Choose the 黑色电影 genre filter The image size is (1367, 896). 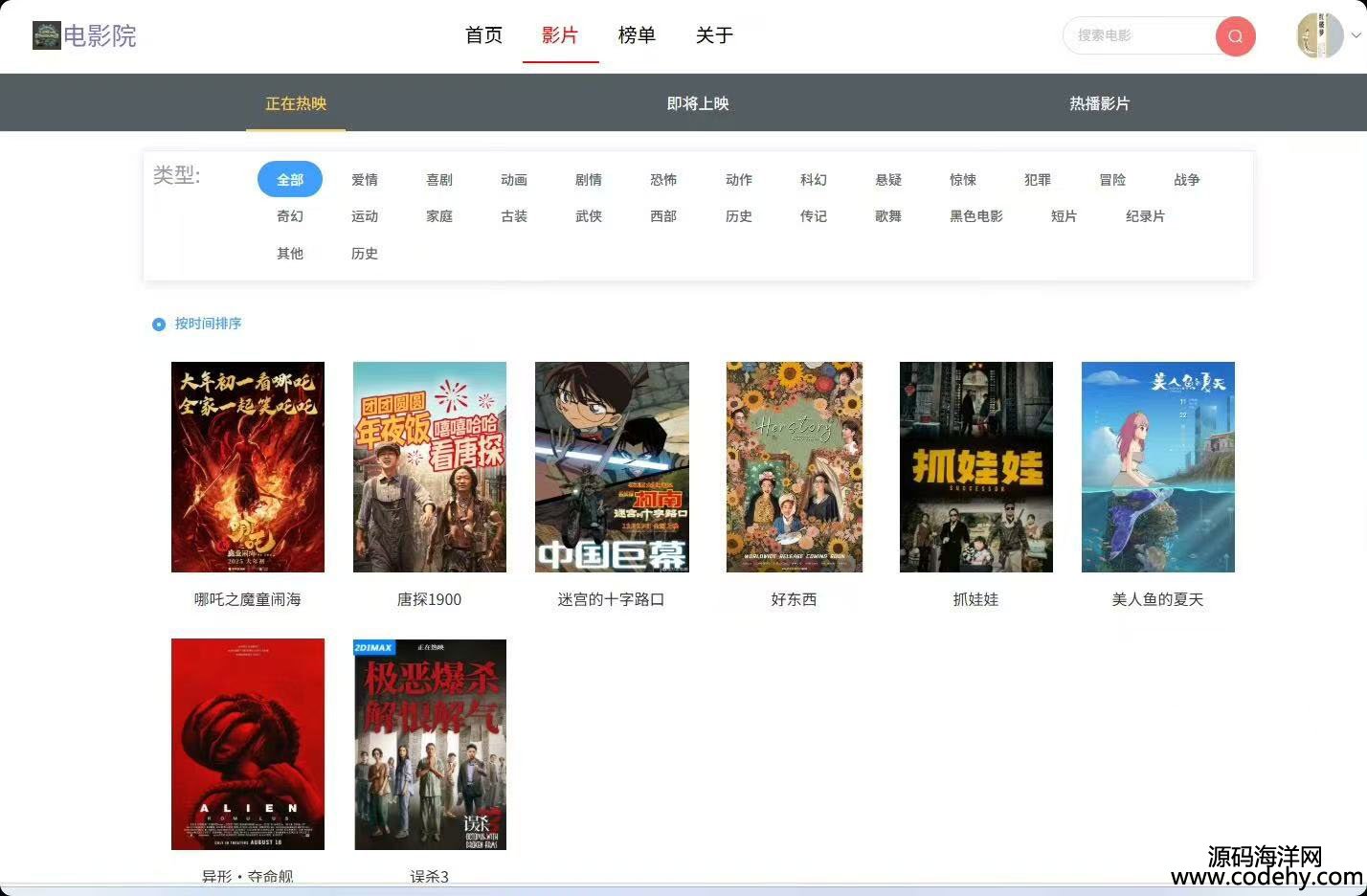[x=975, y=216]
